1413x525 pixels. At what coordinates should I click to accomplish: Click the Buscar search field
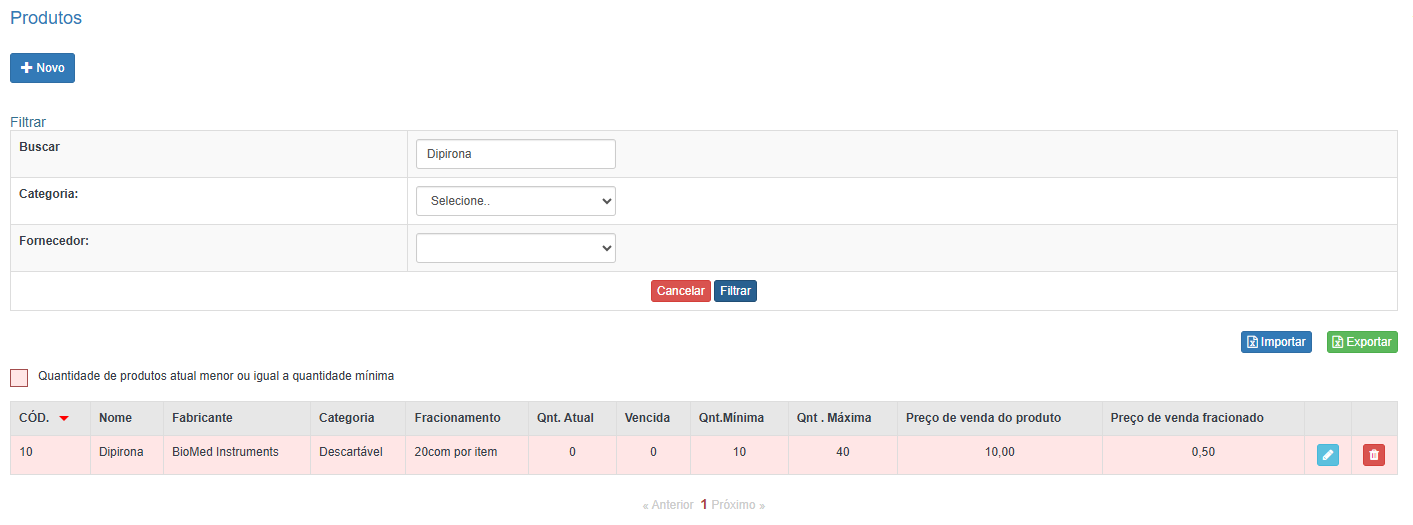[515, 154]
